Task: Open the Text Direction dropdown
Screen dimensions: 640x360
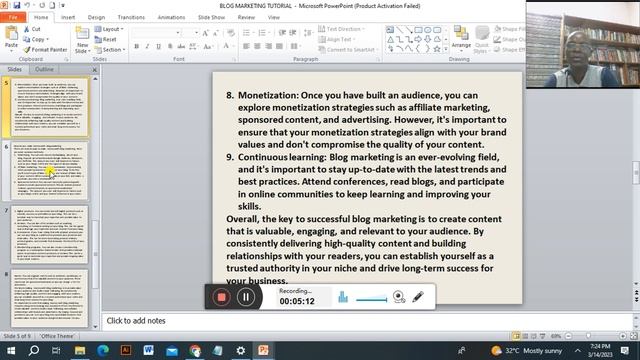Action: click(x=342, y=29)
